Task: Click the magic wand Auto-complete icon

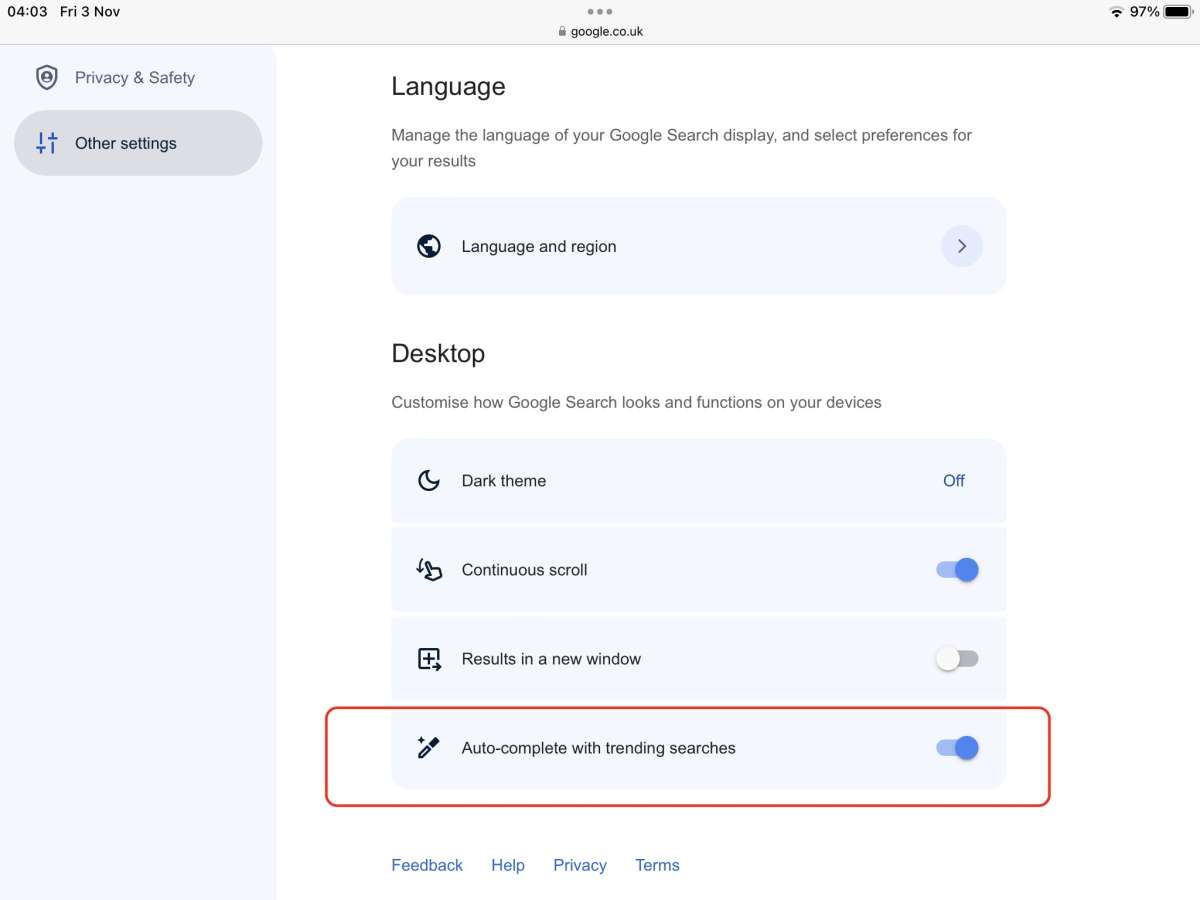Action: tap(429, 747)
